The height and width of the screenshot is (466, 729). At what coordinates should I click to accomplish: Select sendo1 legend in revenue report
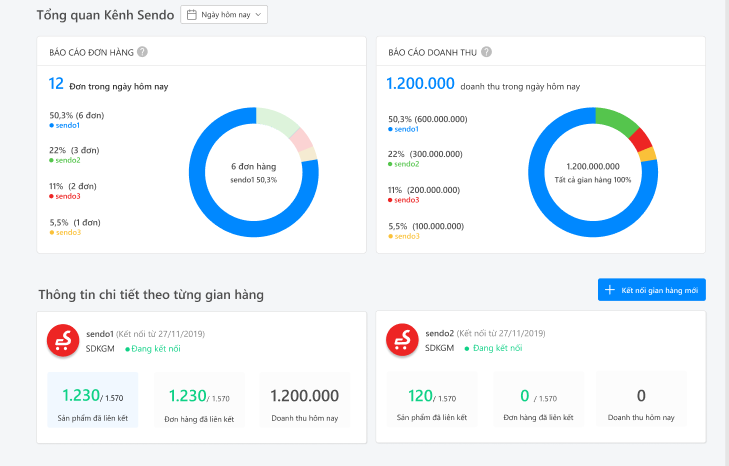coord(404,129)
